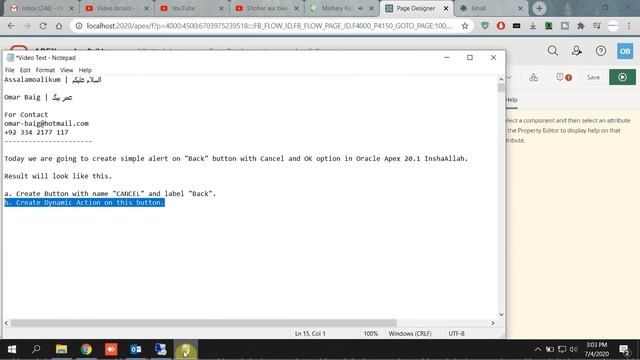
Task: Click the taskbar clock showing 3:03 PM
Action: click(596, 349)
